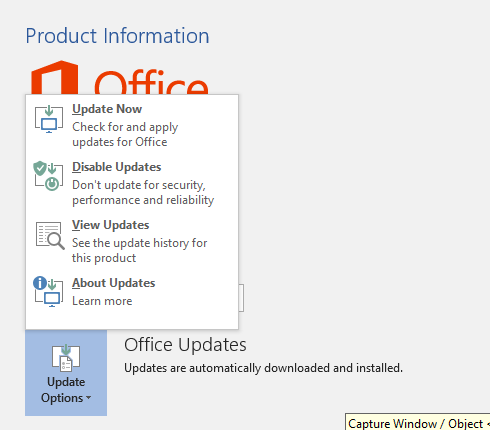Click the partially hidden button behind menu
Screen dimensions: 490x430
click(241, 298)
